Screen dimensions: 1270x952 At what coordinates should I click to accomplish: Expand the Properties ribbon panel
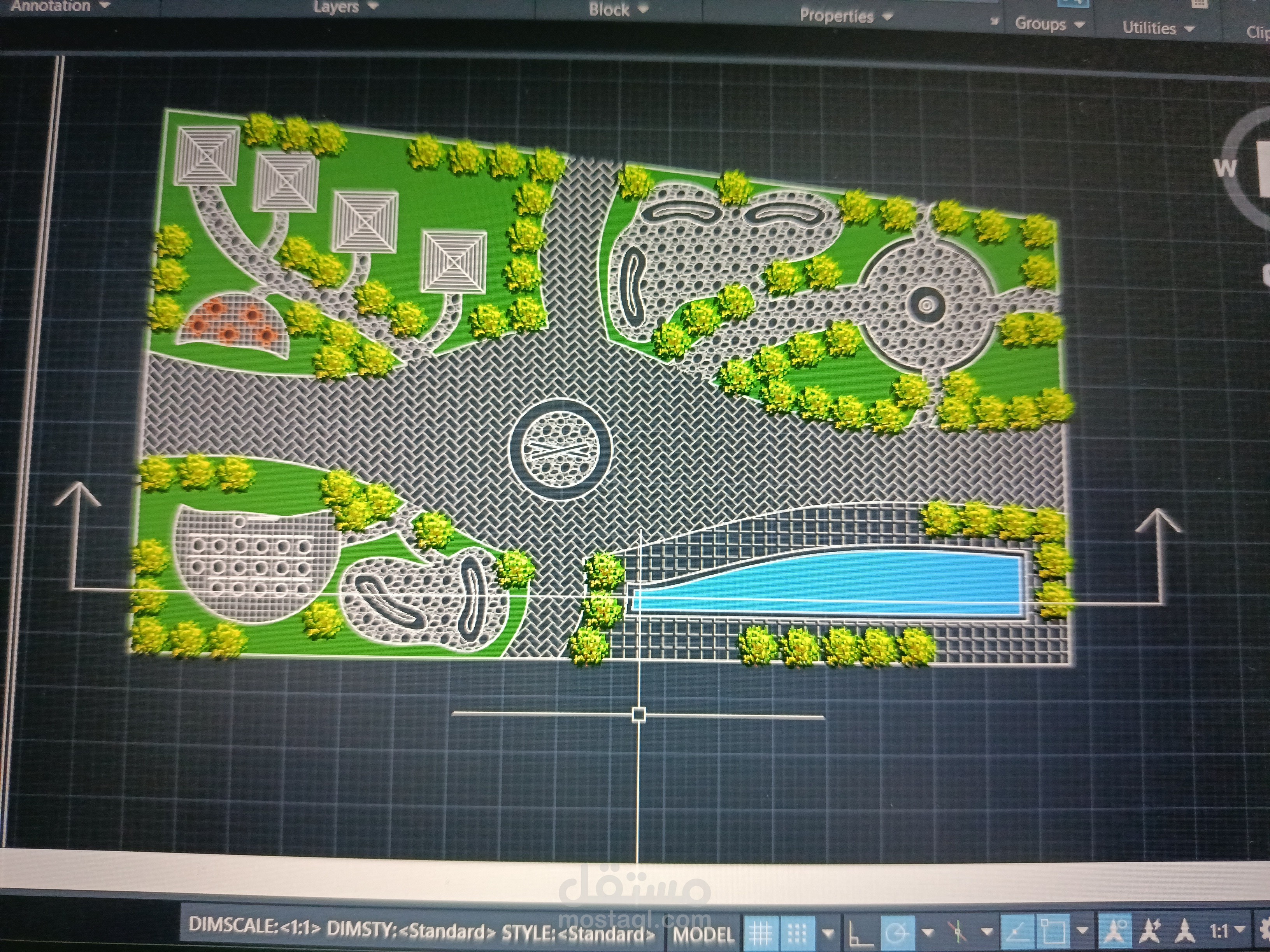pos(846,16)
